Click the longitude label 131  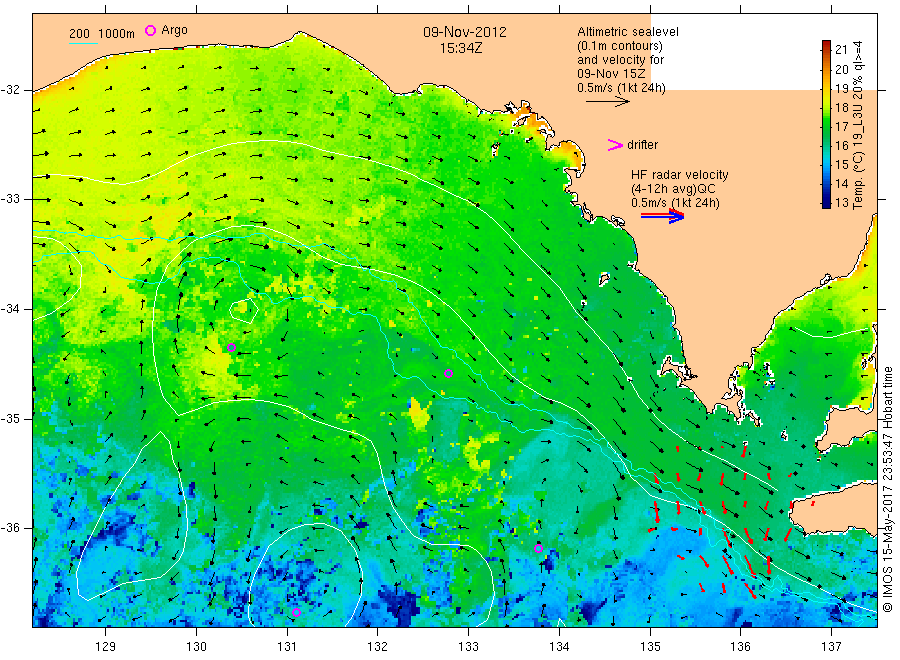[287, 647]
